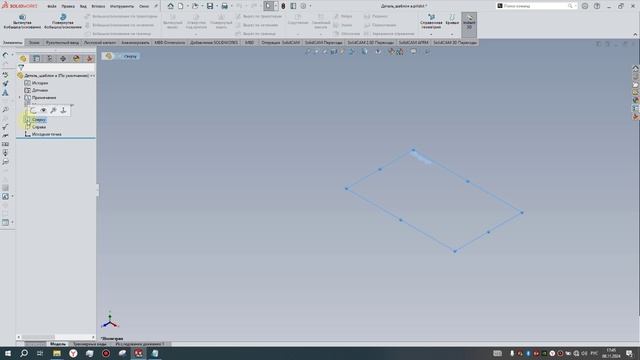Image resolution: width=640 pixels, height=360 pixels.
Task: Open the dropdown next to the Select tool
Action: click(276, 6)
